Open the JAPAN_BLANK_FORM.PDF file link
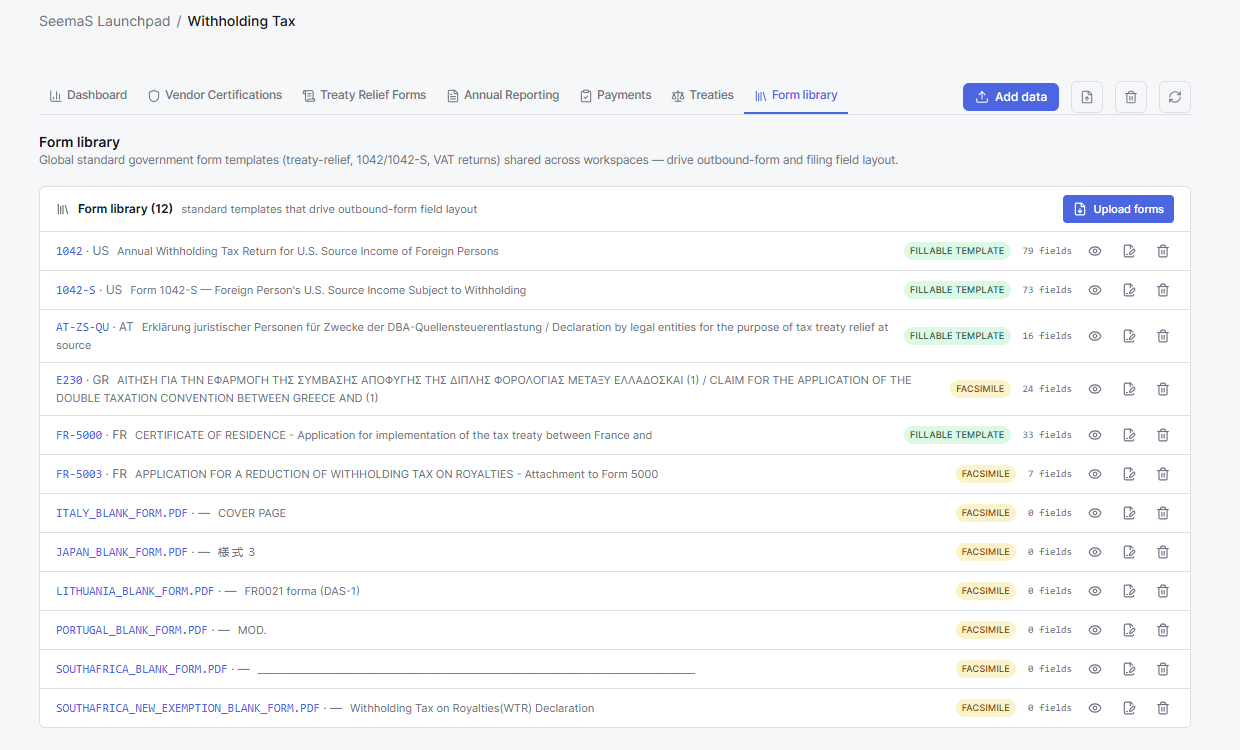The image size is (1240, 750). [122, 552]
